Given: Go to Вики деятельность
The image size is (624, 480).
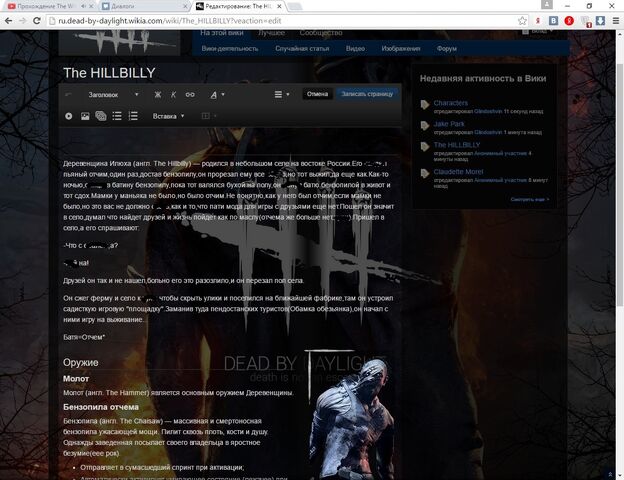Looking at the screenshot, I should (230, 49).
